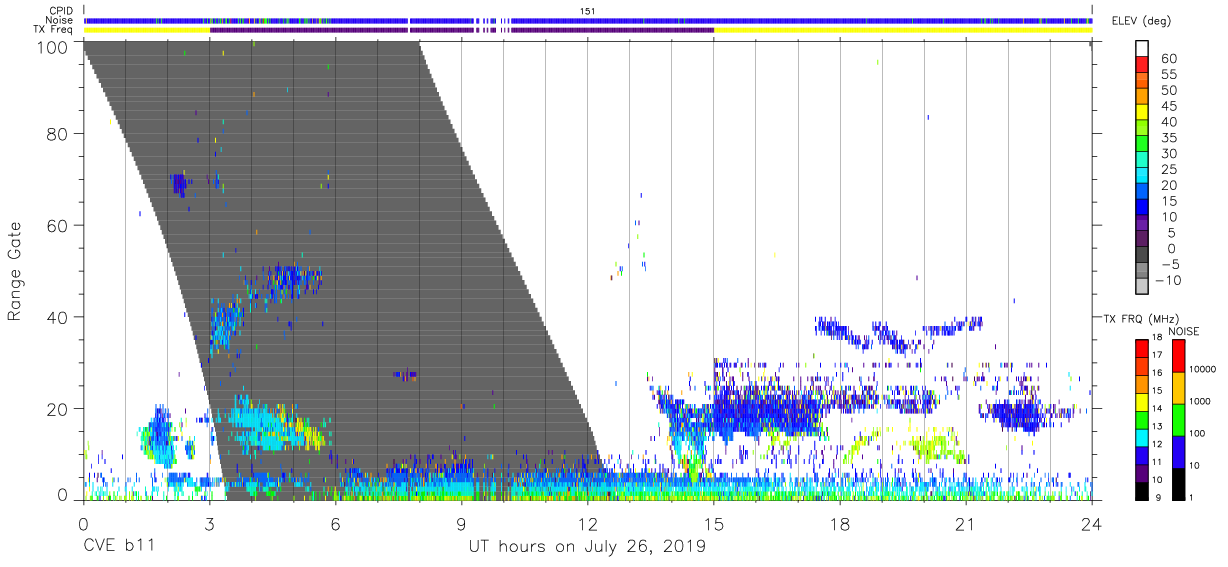
Task: Click the red 55–60 segment of ELEV colorbar
Action: tap(1142, 66)
